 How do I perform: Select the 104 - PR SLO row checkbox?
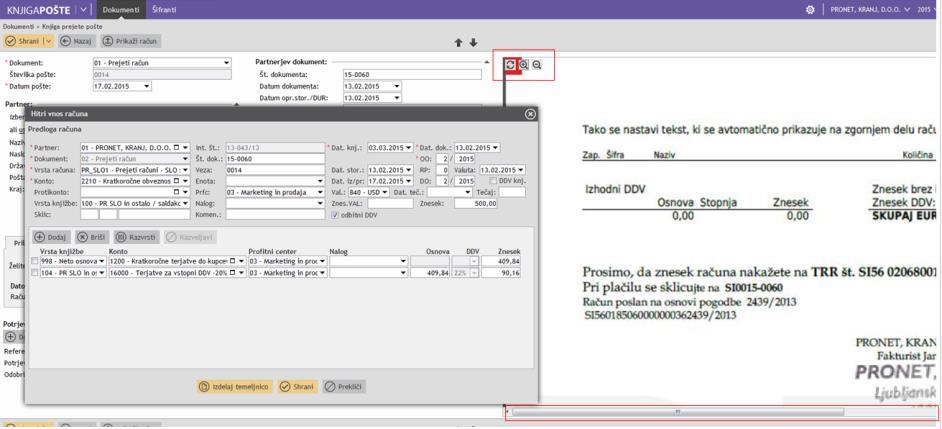click(35, 273)
